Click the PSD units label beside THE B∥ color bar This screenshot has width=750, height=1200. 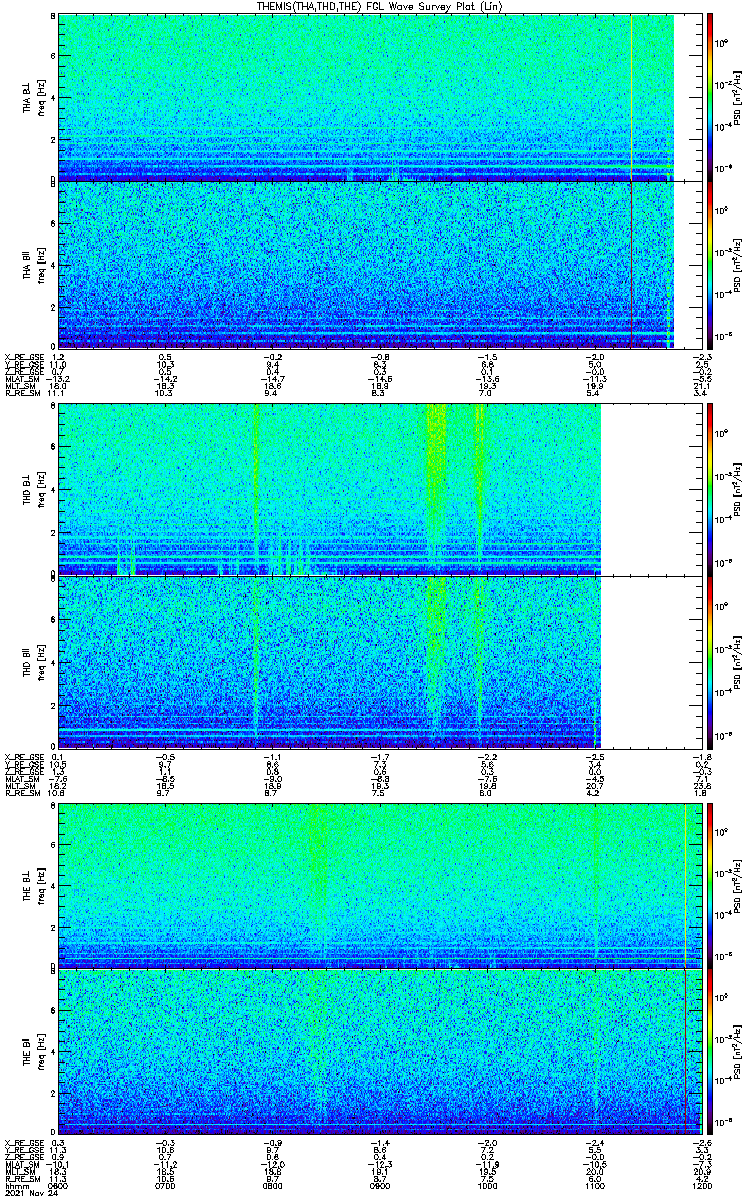point(738,1051)
